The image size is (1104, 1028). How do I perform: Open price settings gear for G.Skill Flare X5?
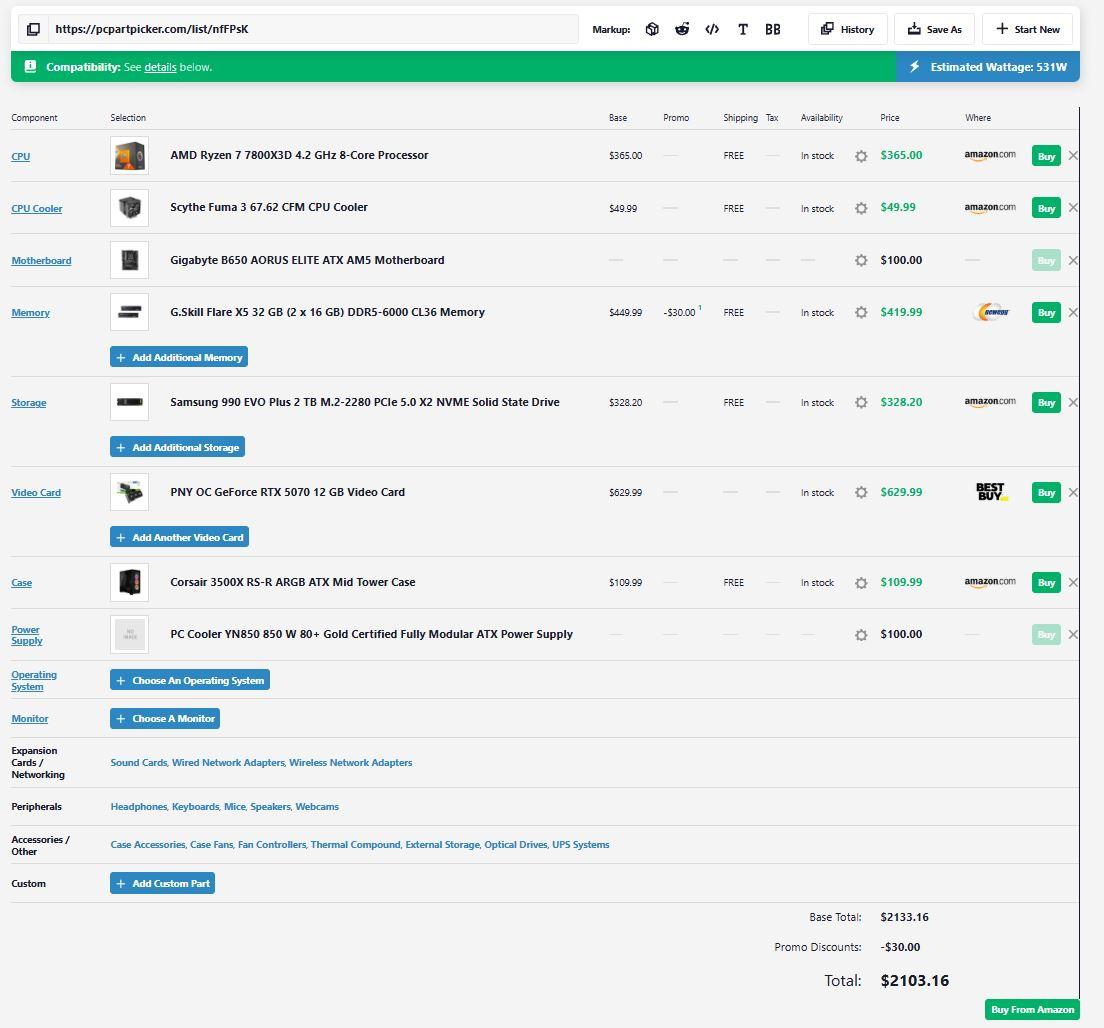pyautogui.click(x=861, y=313)
